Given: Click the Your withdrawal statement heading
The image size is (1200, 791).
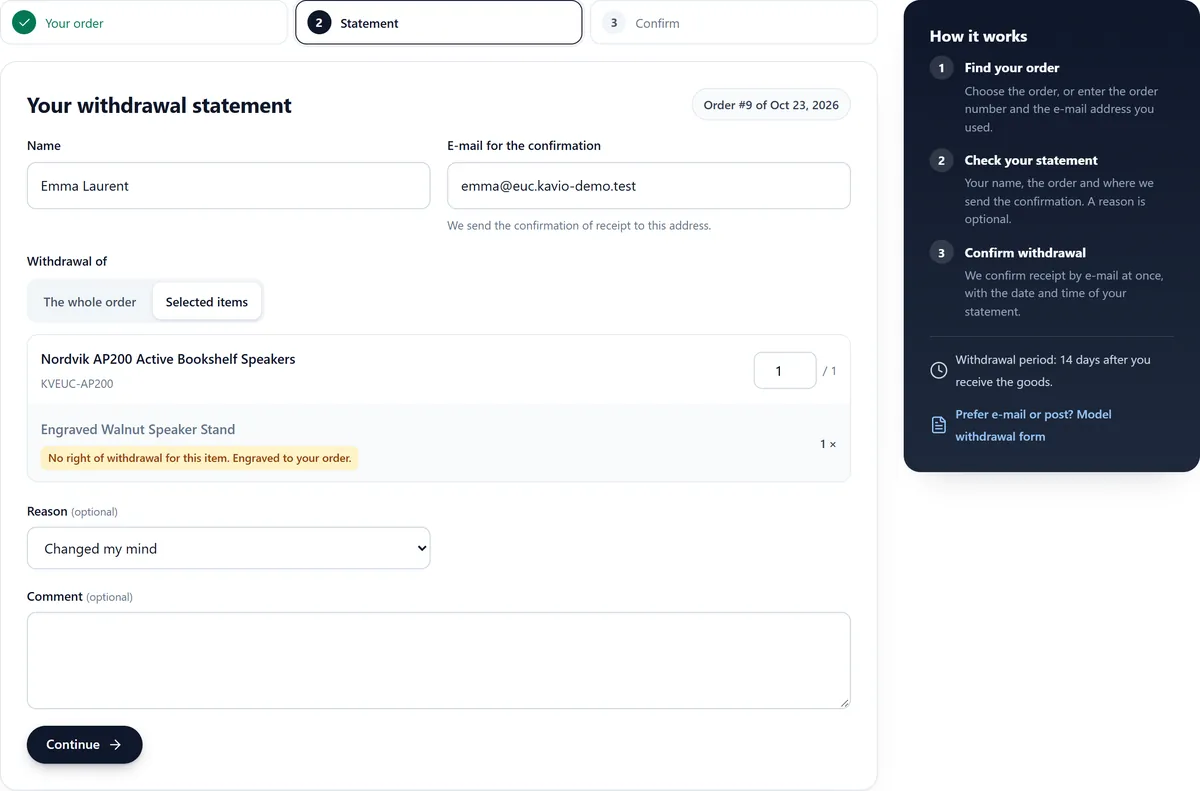Looking at the screenshot, I should coord(160,106).
